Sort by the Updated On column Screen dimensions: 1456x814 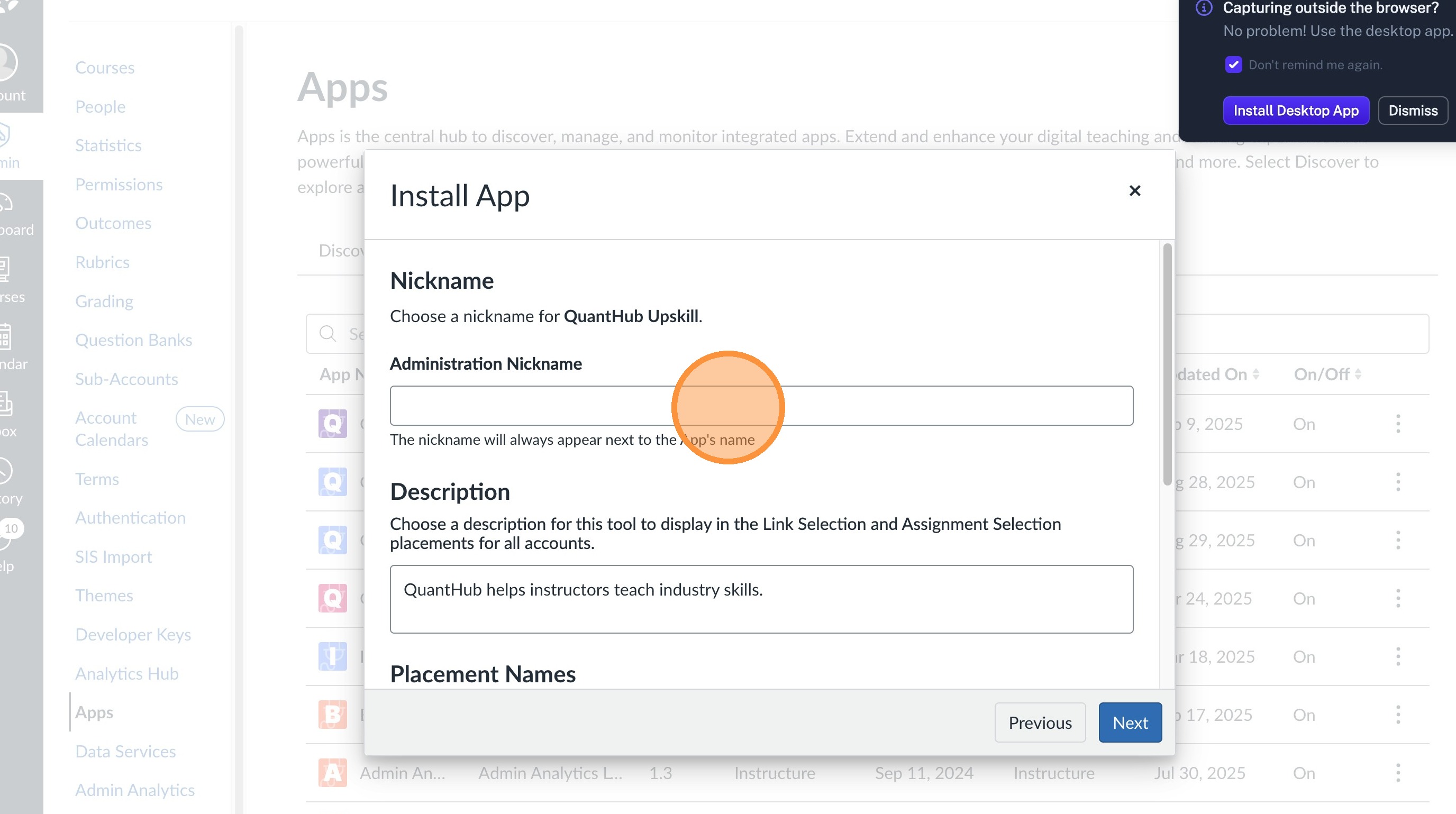[x=1215, y=374]
